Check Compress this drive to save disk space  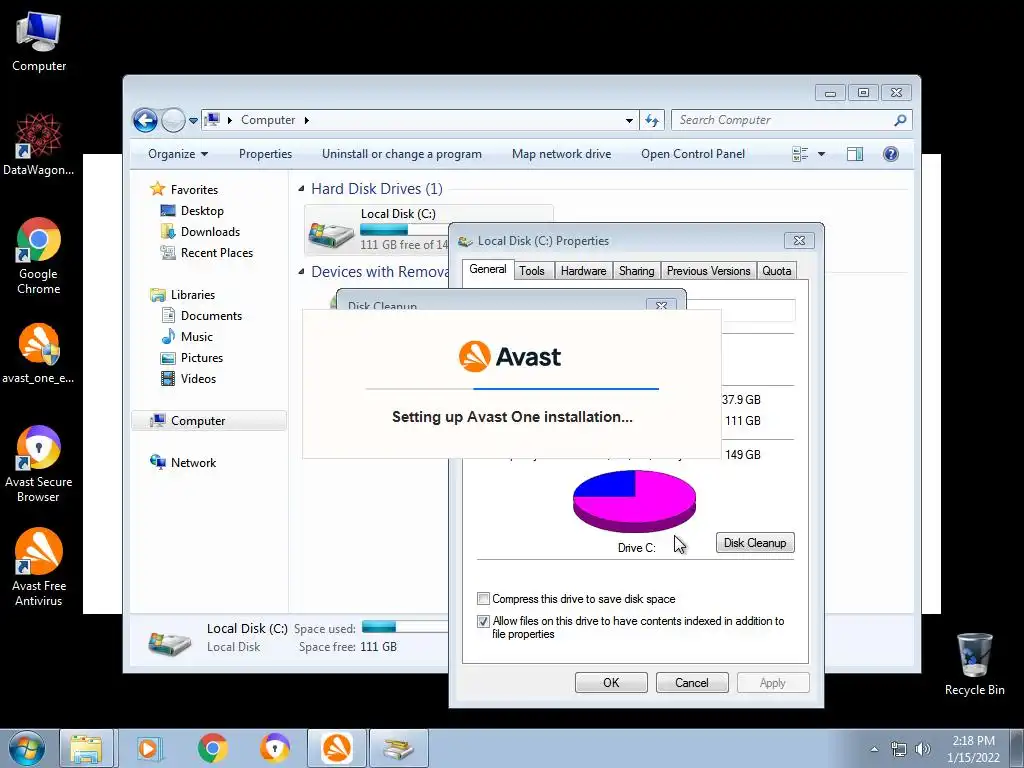click(x=483, y=599)
